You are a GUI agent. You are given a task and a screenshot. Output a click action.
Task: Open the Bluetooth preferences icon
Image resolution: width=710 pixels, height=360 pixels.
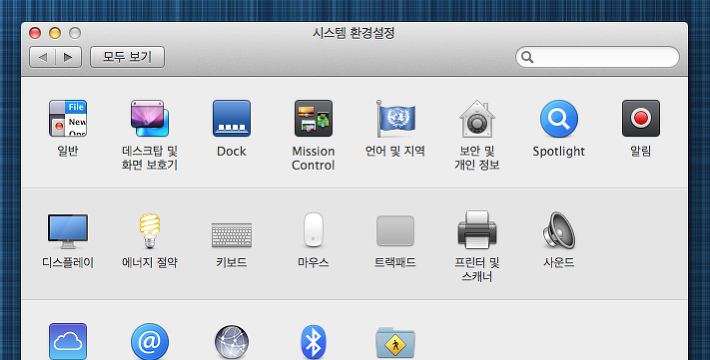(313, 342)
